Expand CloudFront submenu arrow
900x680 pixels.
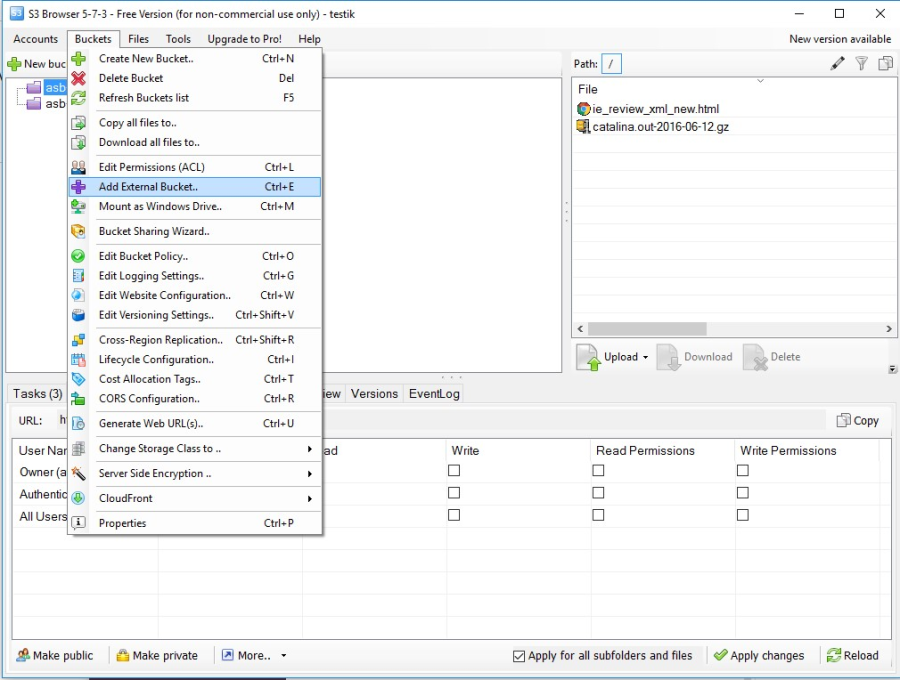[309, 499]
